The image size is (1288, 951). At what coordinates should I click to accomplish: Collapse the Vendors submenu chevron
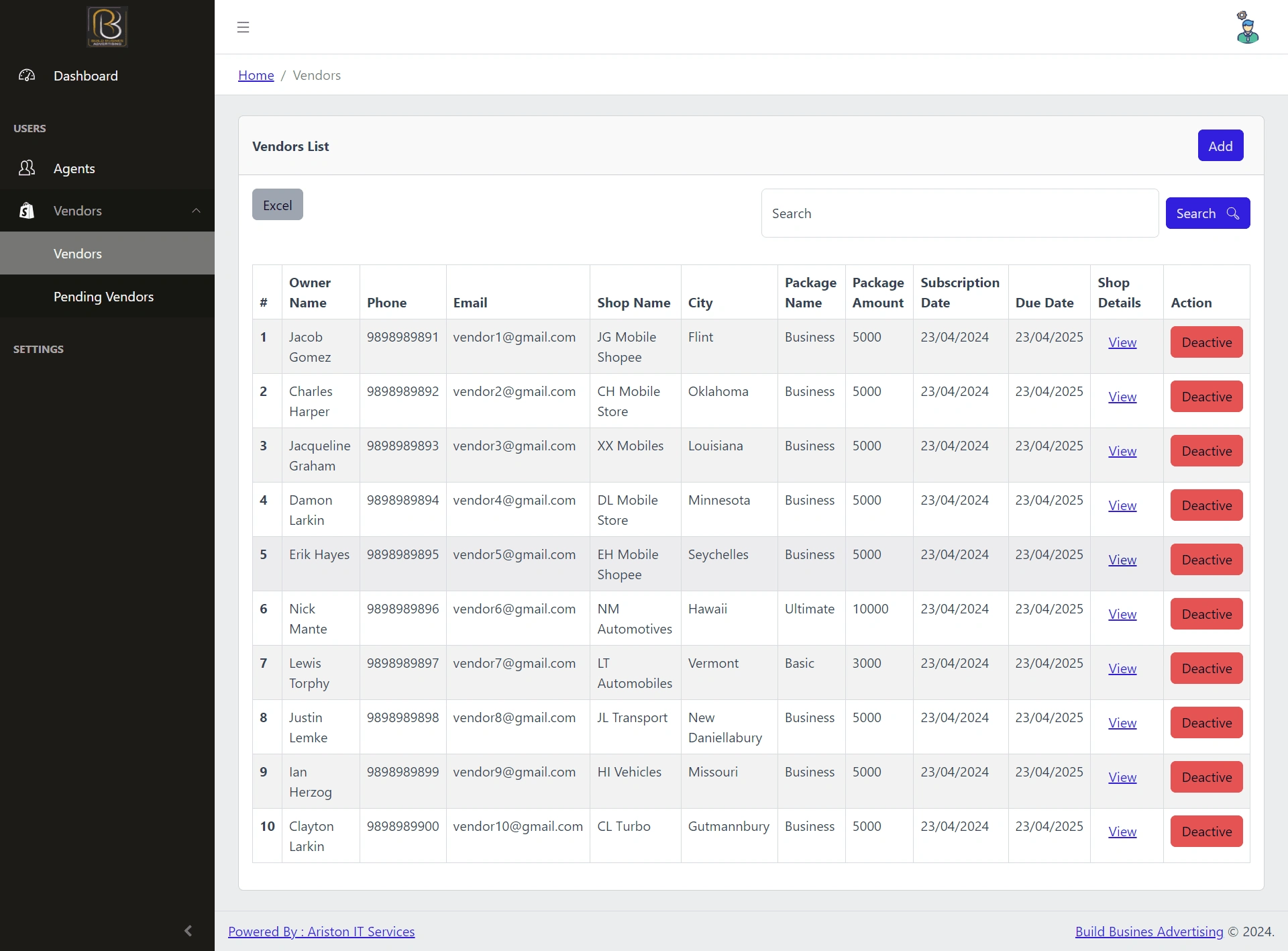pos(196,211)
